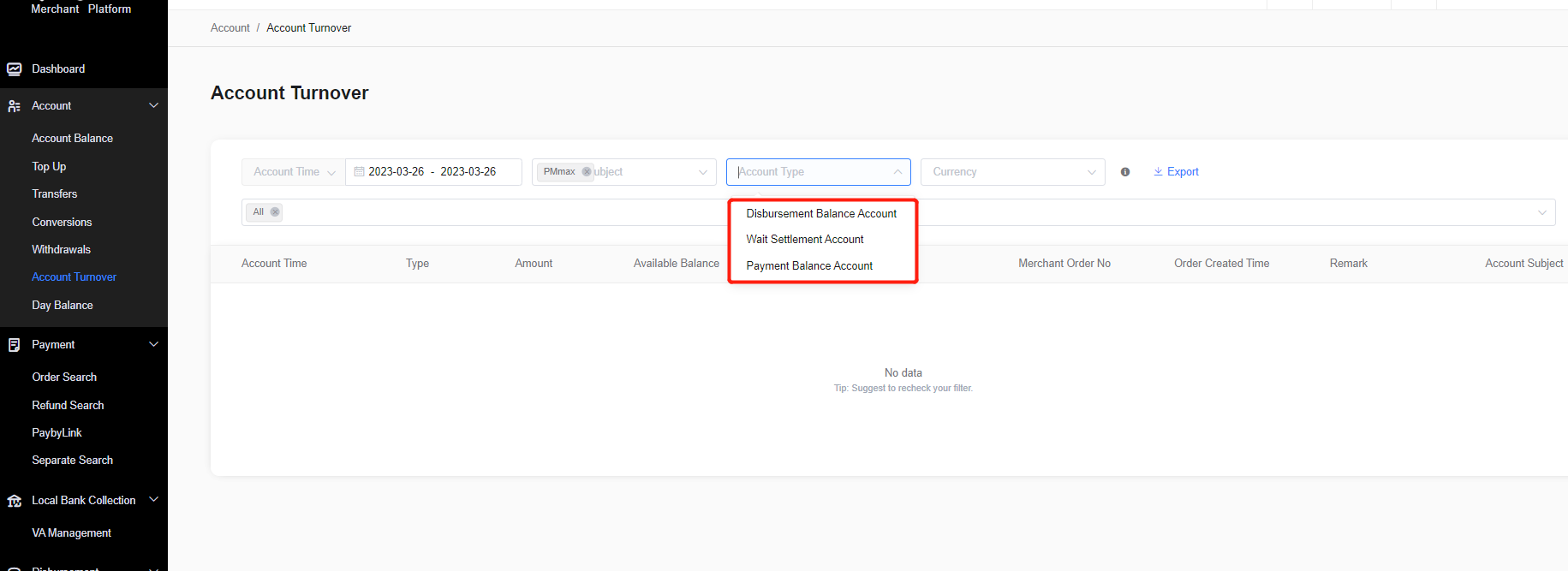Collapse the Payment sidebar section chevron

coord(154,344)
